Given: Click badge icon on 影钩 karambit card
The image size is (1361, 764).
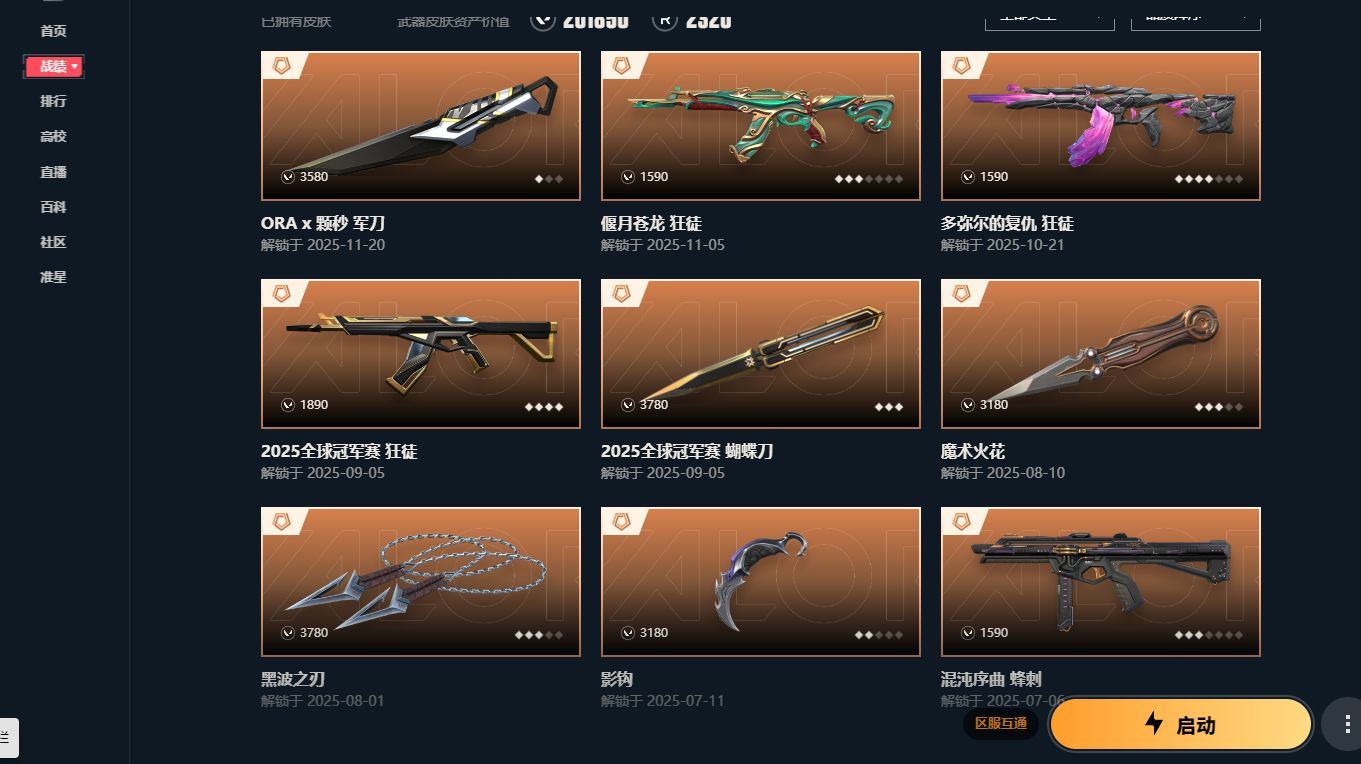Looking at the screenshot, I should pyautogui.click(x=622, y=522).
